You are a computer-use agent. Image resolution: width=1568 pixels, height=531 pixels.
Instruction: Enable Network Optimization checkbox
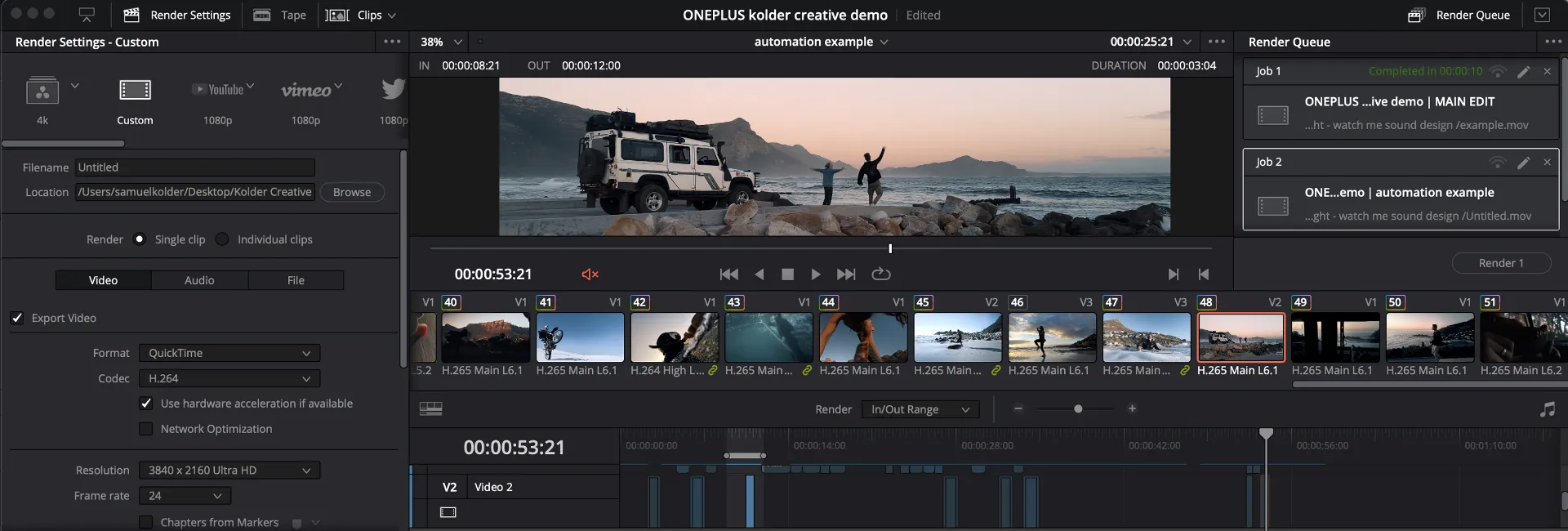coord(146,429)
